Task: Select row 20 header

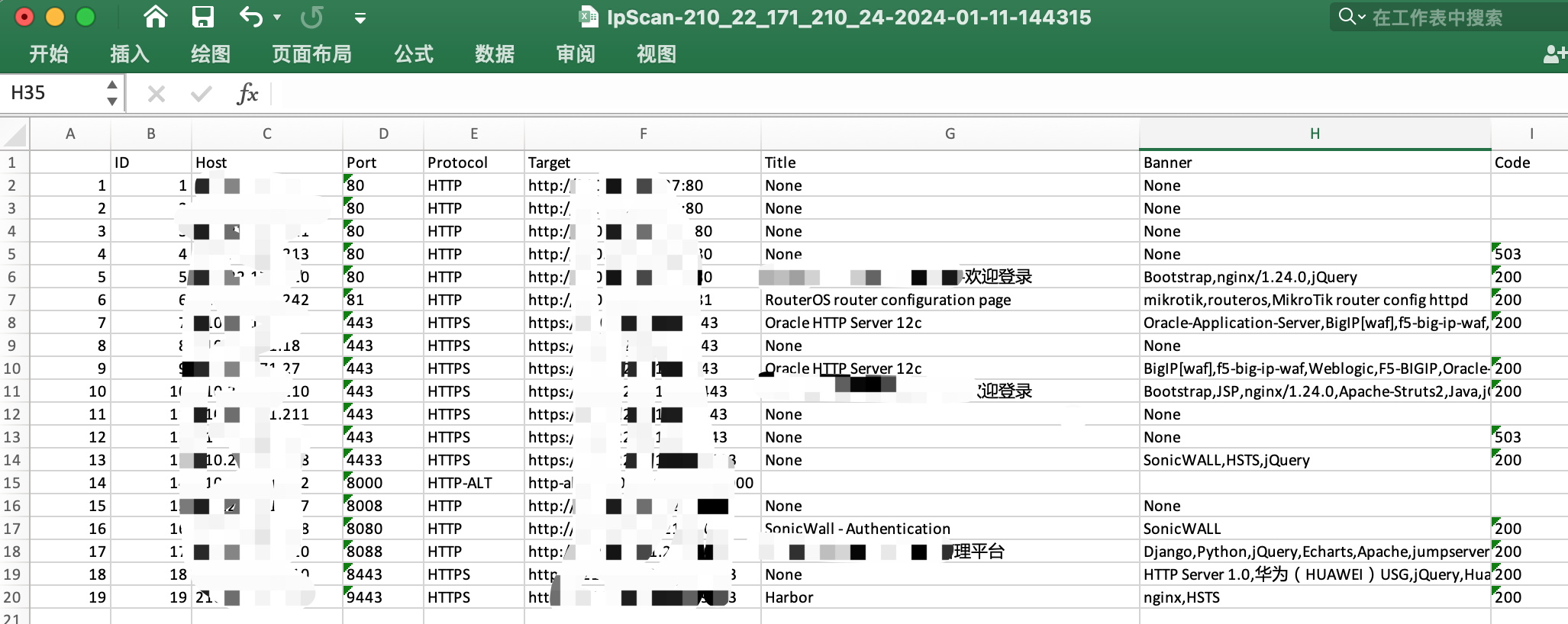Action: click(x=12, y=597)
